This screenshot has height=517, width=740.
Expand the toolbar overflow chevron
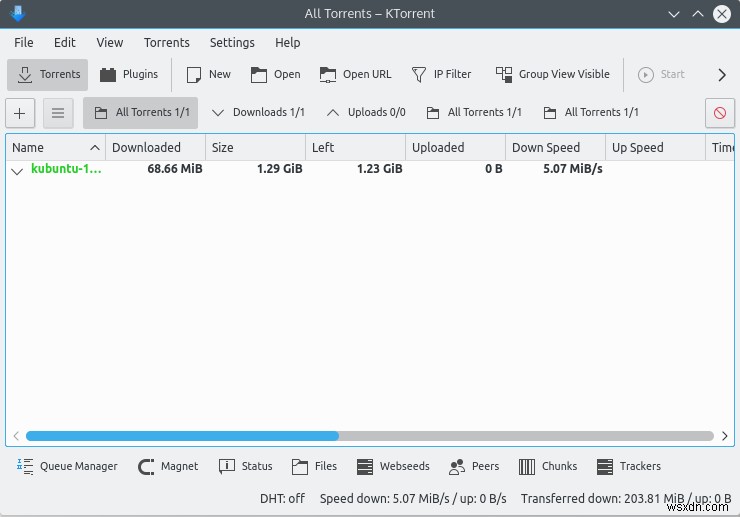pyautogui.click(x=722, y=75)
